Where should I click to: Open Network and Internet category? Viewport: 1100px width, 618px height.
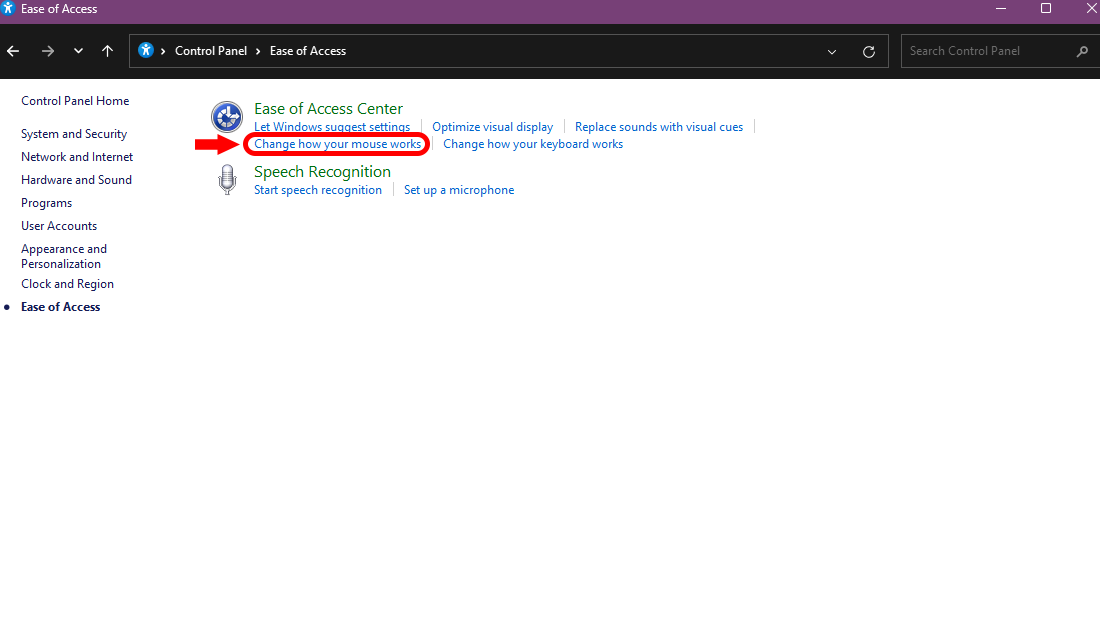click(77, 157)
